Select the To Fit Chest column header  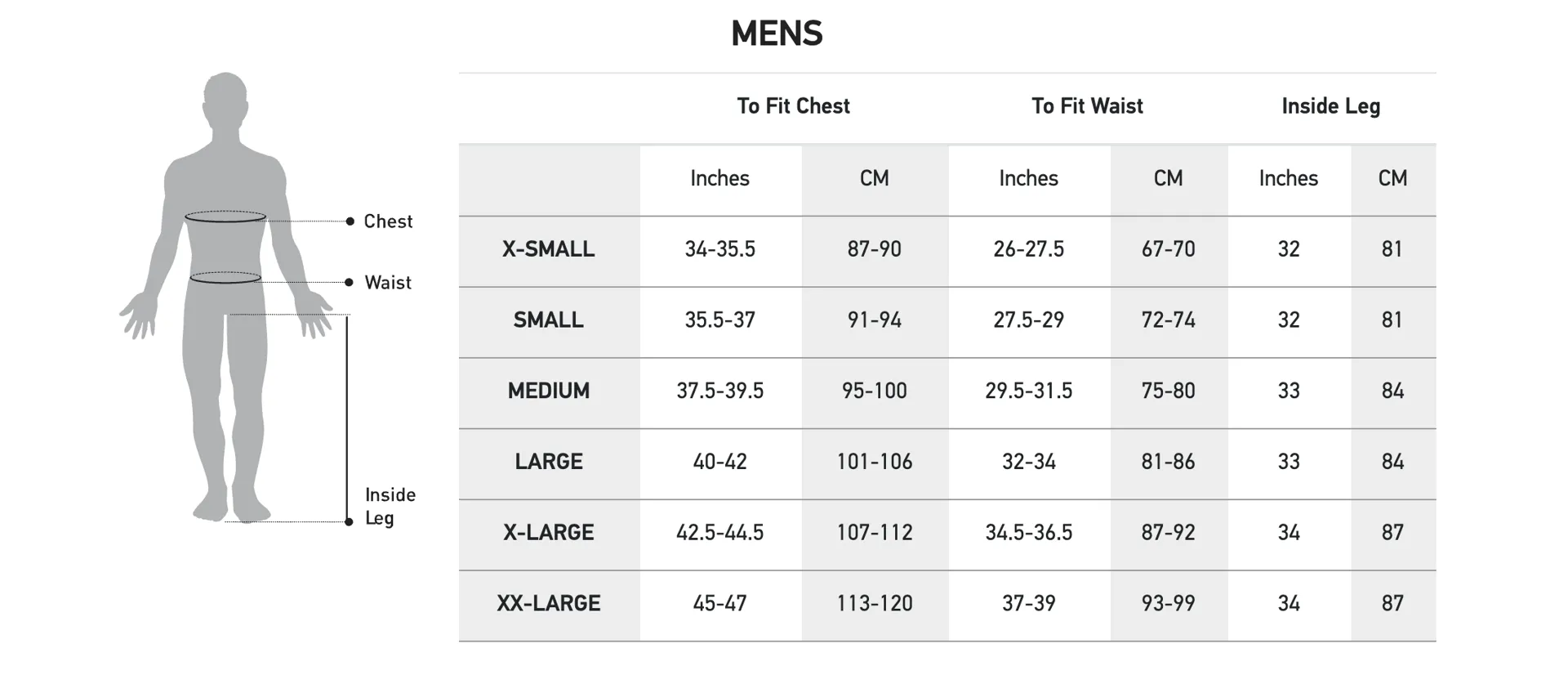click(793, 106)
